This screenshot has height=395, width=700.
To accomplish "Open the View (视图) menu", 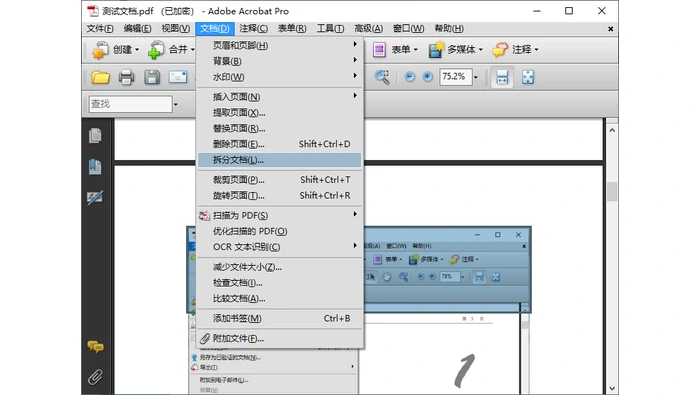I will (175, 29).
